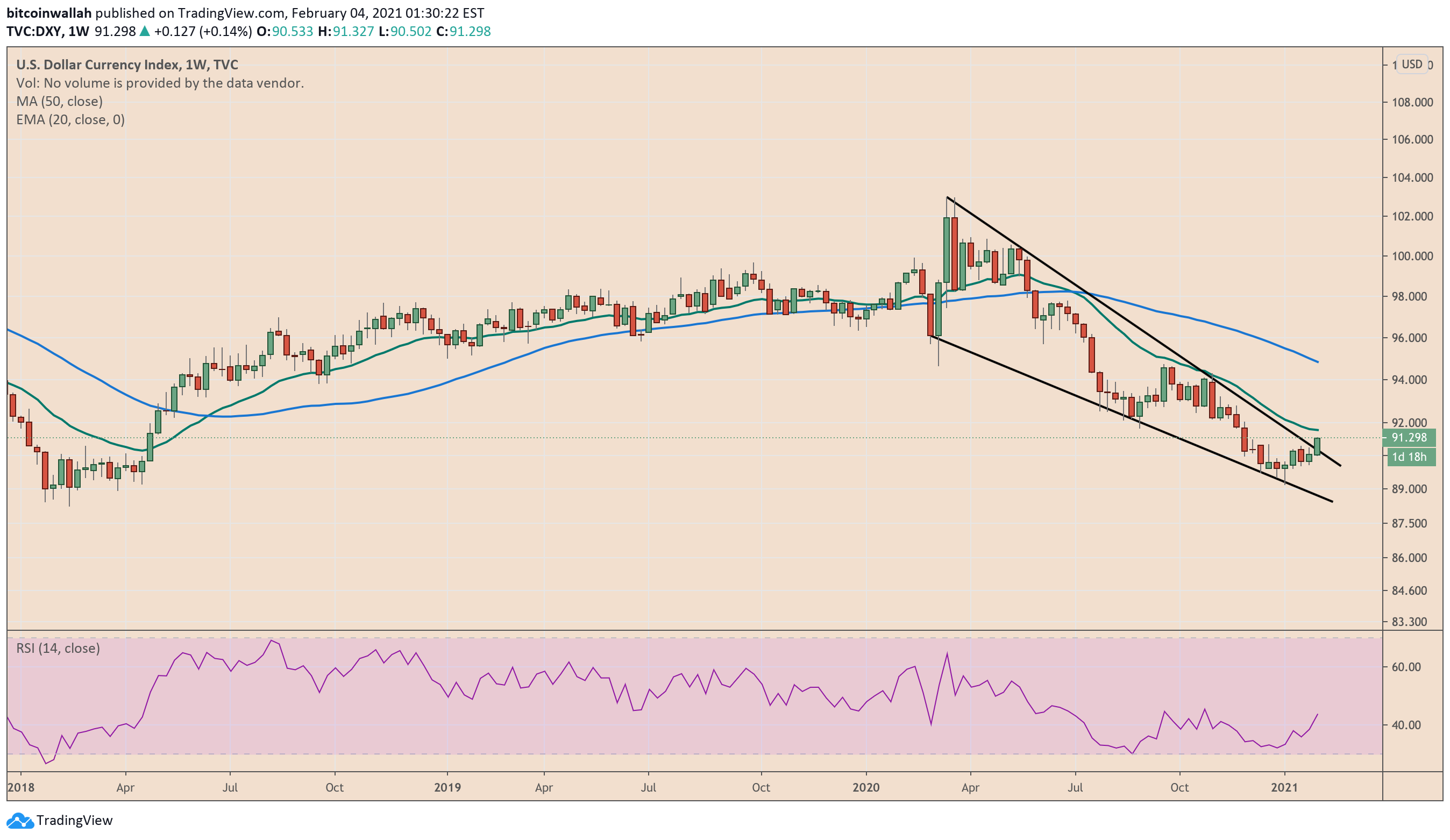Click the 1d 18h countdown label

[1411, 458]
